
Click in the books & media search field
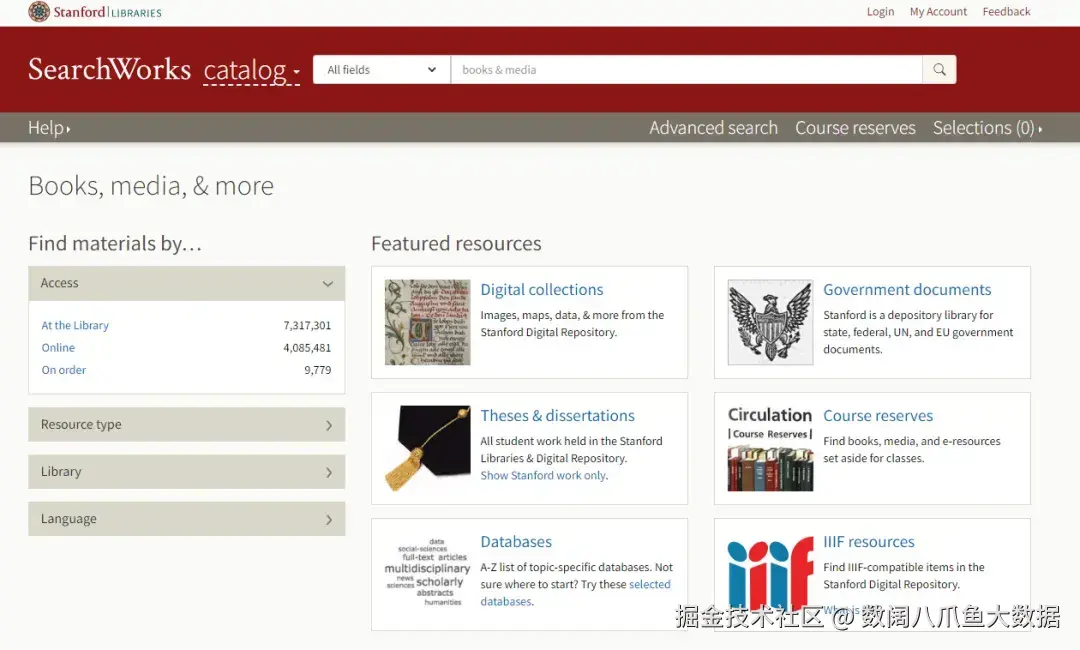click(686, 70)
